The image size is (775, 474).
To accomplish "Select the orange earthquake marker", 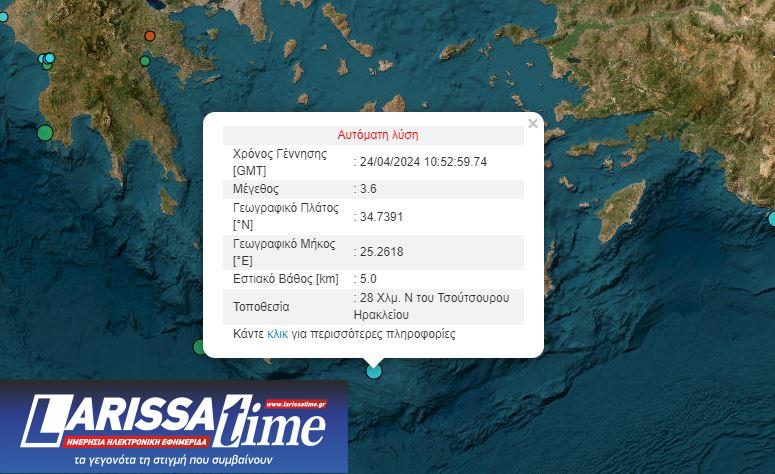I will click(x=150, y=36).
